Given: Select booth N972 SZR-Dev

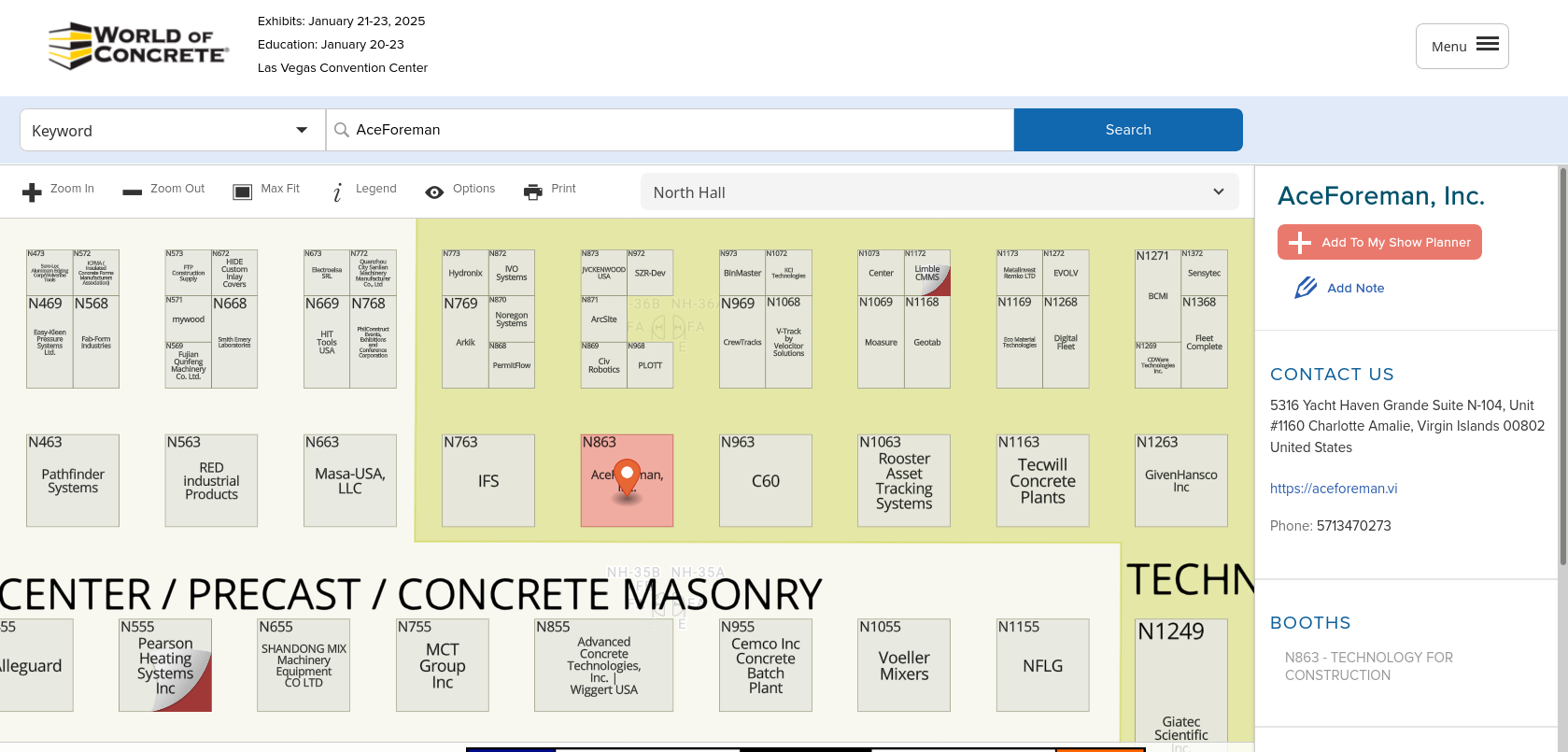Looking at the screenshot, I should pyautogui.click(x=650, y=273).
